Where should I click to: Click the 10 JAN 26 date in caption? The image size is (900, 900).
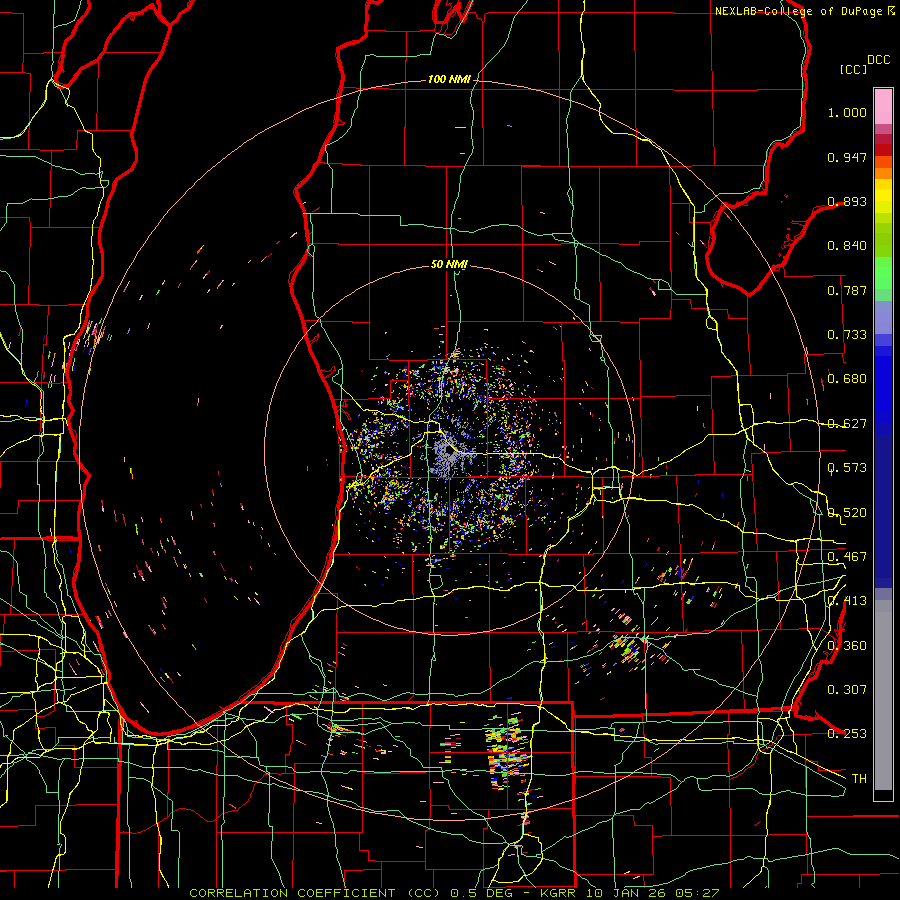coord(628,893)
